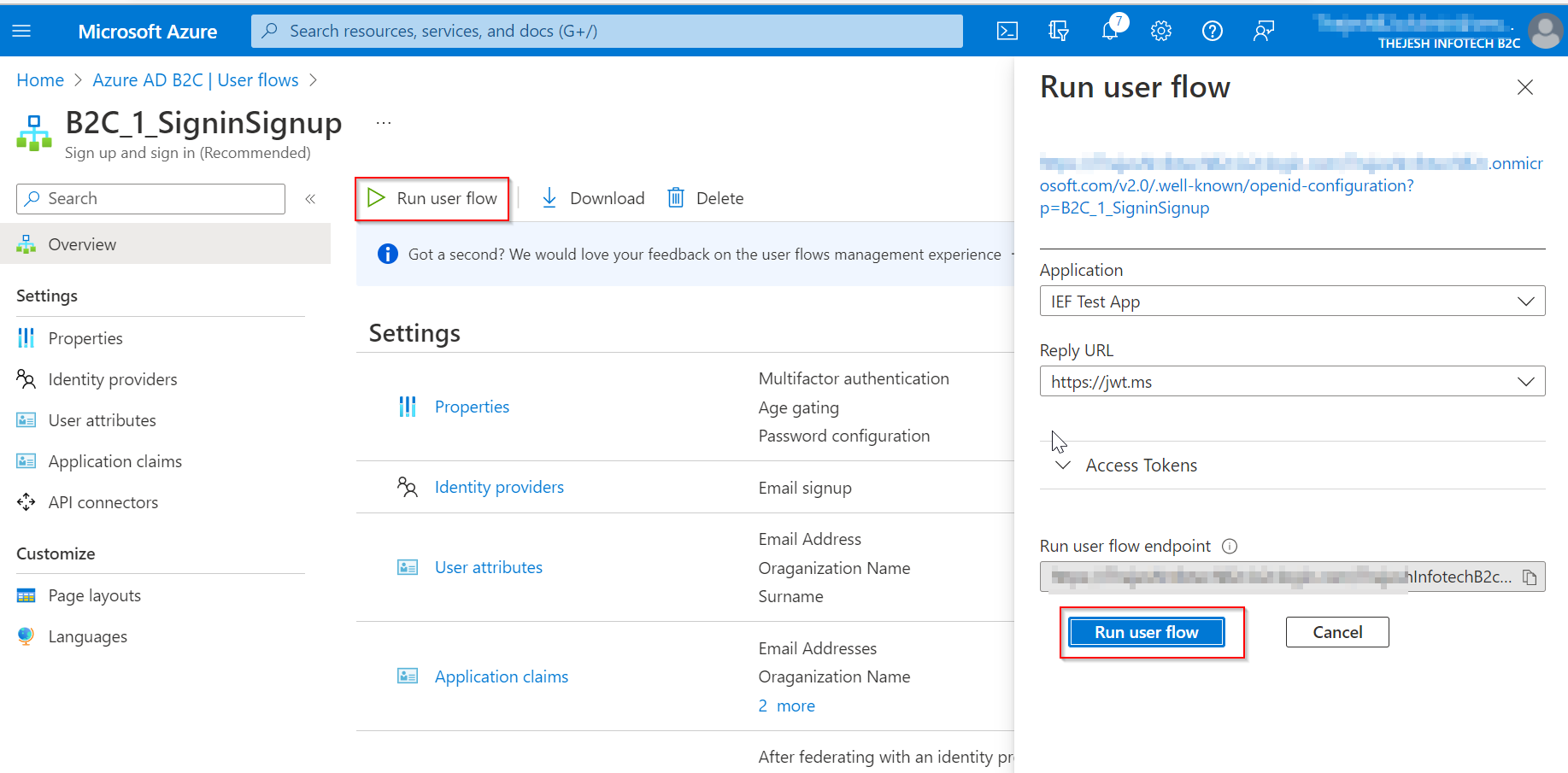This screenshot has height=773, width=1568.
Task: Click the Identity providers icon in main Settings list
Action: 408,487
